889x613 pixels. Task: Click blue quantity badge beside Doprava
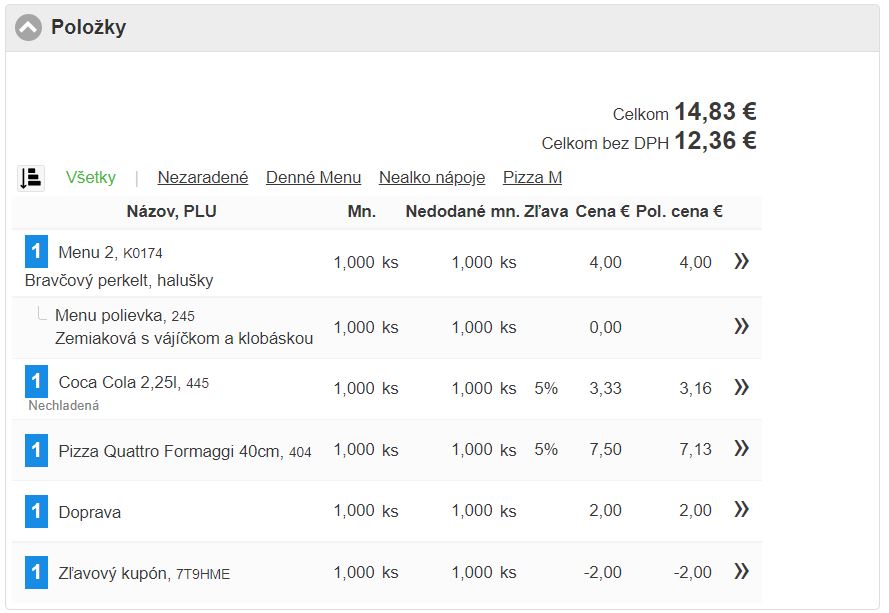coord(36,512)
